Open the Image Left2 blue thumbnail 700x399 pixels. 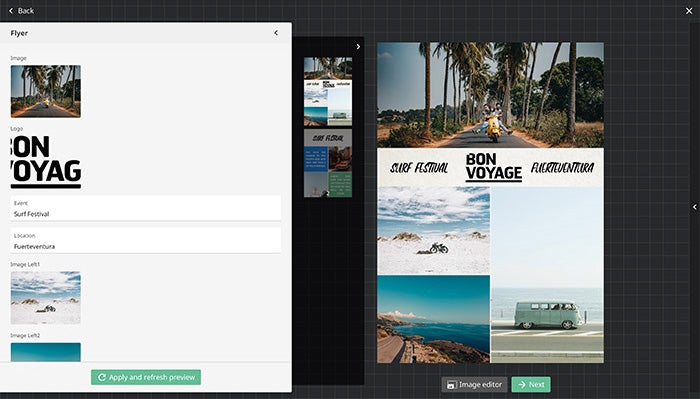[46, 352]
